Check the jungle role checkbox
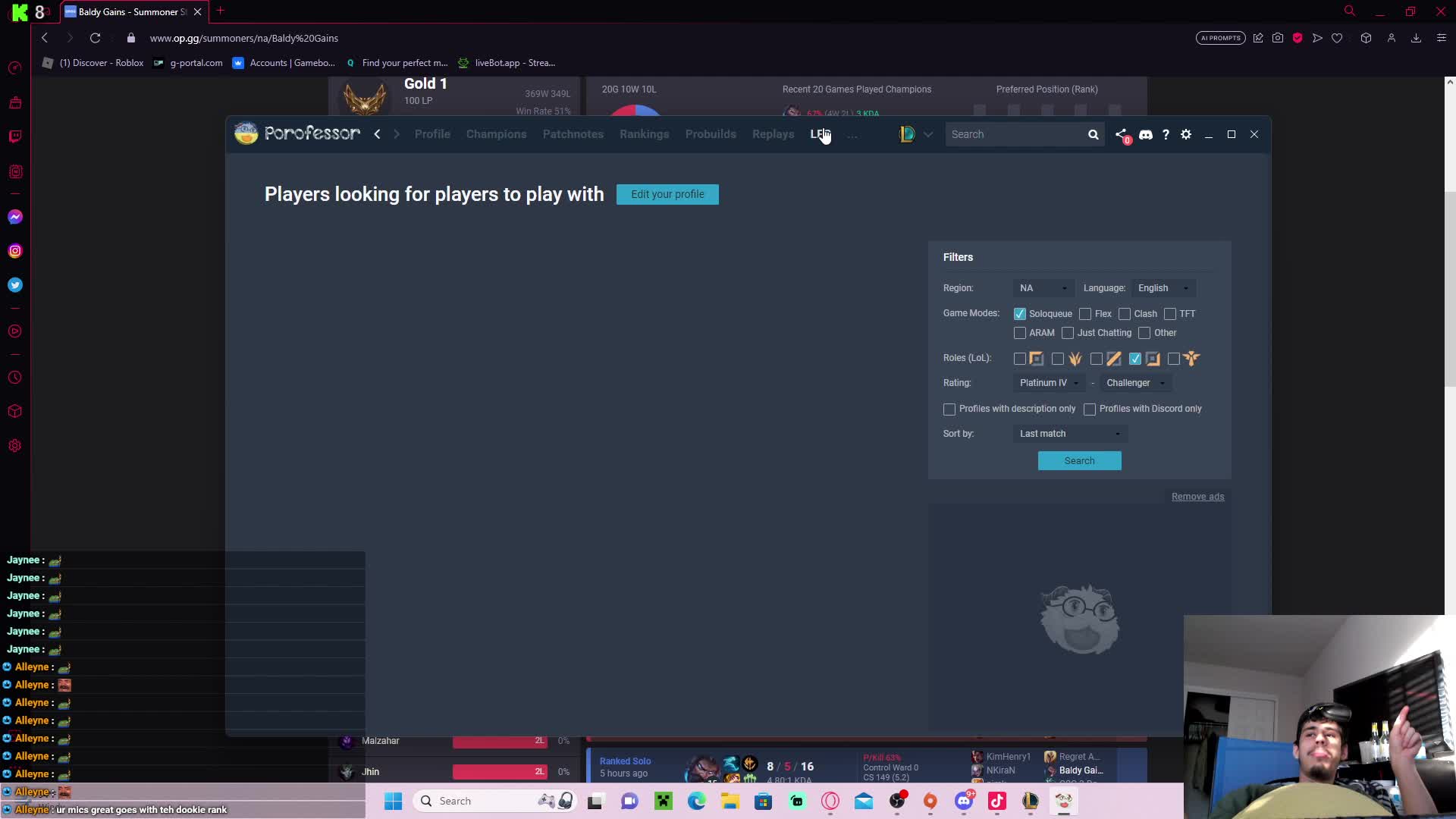This screenshot has width=1456, height=819. coord(1058,359)
